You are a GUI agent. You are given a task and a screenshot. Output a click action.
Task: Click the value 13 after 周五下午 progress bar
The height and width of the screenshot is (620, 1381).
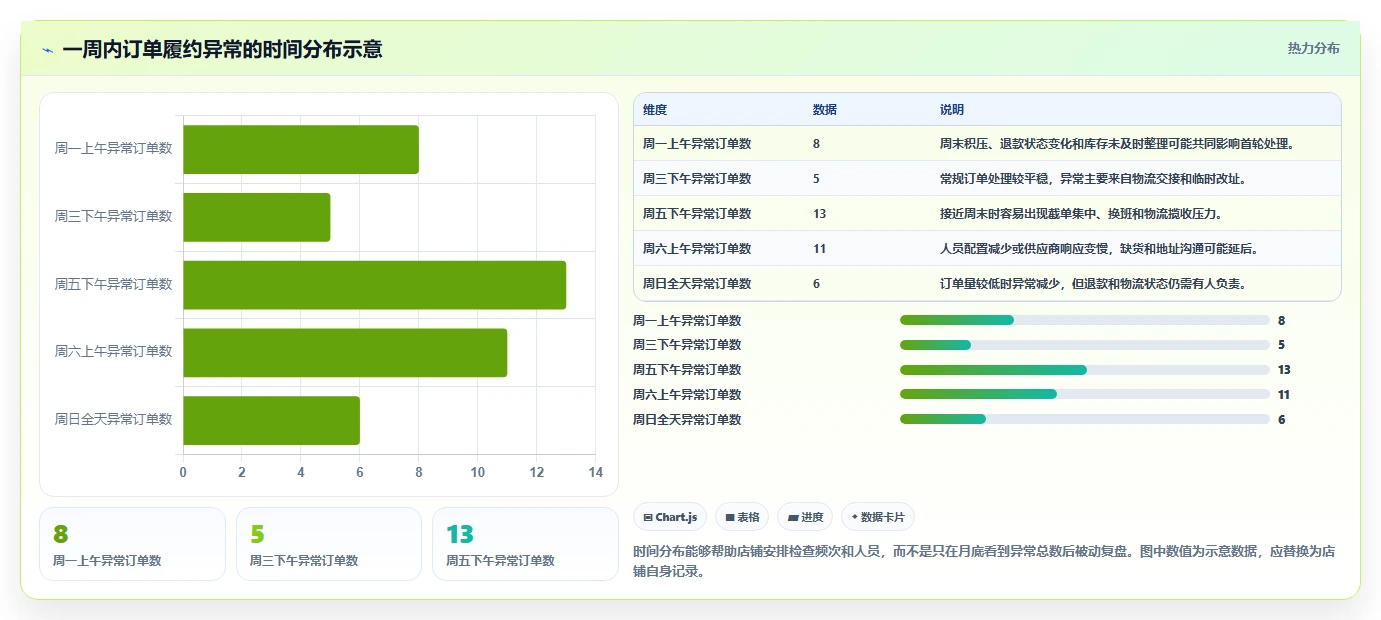click(x=1284, y=370)
